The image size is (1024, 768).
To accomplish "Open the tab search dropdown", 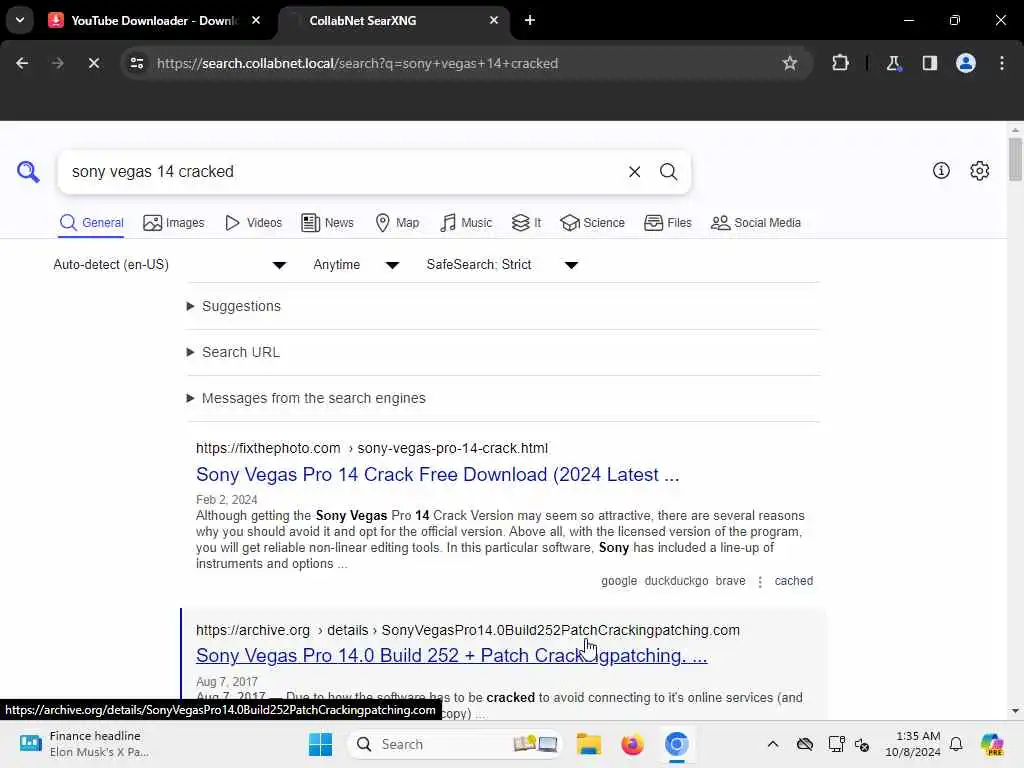I will click(20, 20).
